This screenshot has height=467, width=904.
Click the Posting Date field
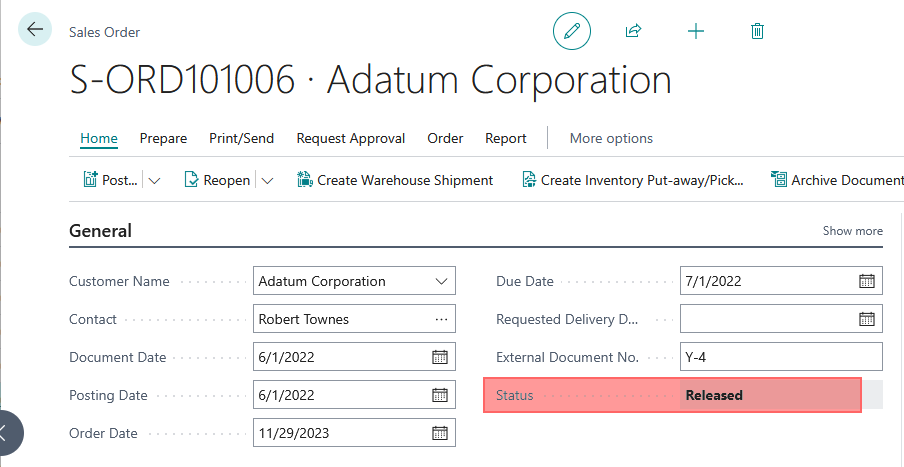tap(354, 395)
